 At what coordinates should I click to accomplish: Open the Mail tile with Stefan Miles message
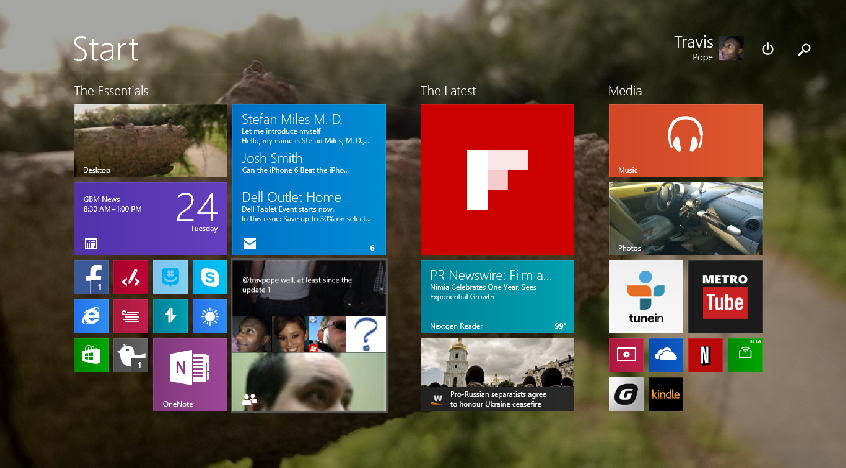[309, 179]
